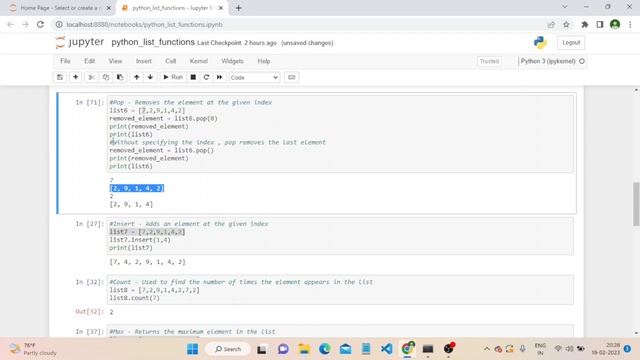Open browser extensions puzzle icon
The width and height of the screenshot is (640, 360).
click(584, 24)
